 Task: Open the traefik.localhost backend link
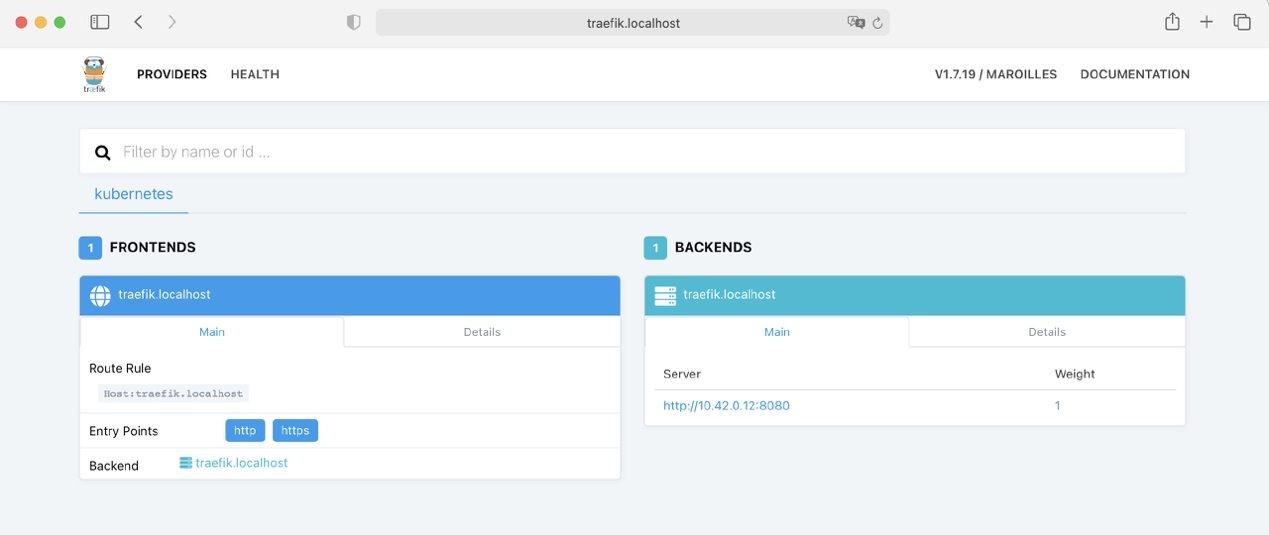tap(242, 463)
